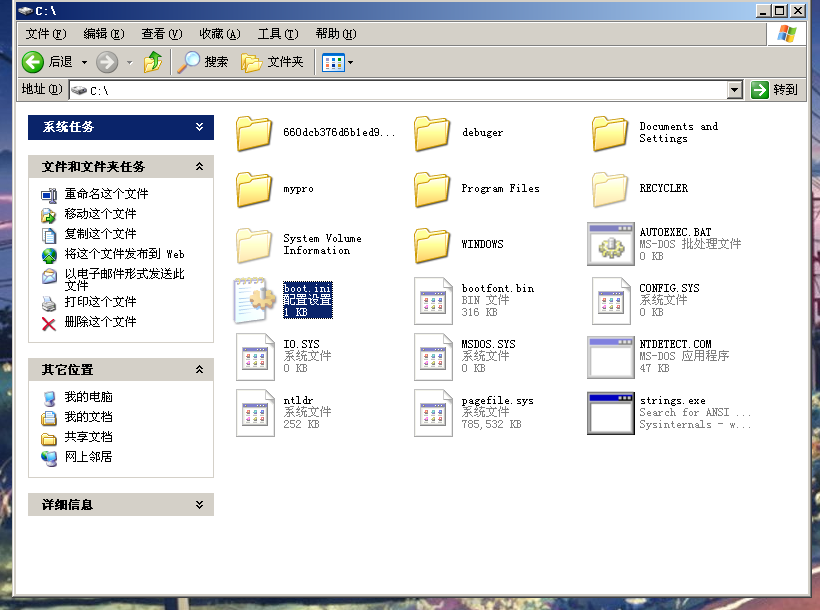Click the Views grid icon
The height and width of the screenshot is (610, 820).
coord(333,63)
